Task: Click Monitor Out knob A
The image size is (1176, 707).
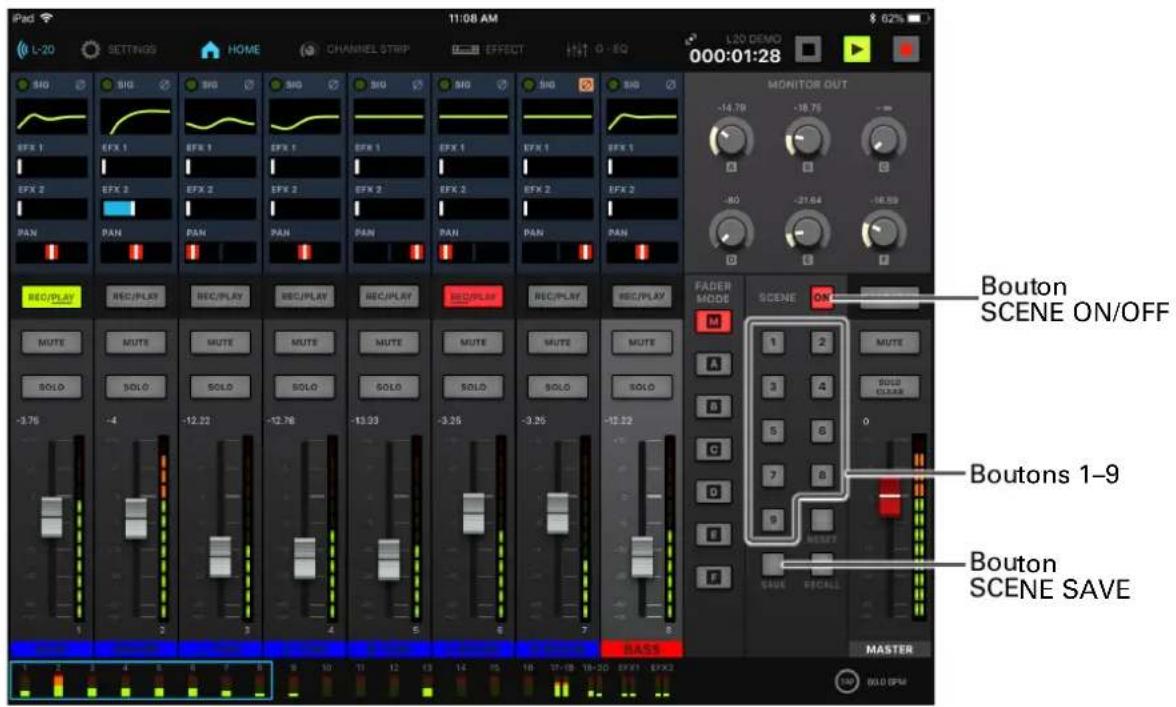Action: coord(731,140)
